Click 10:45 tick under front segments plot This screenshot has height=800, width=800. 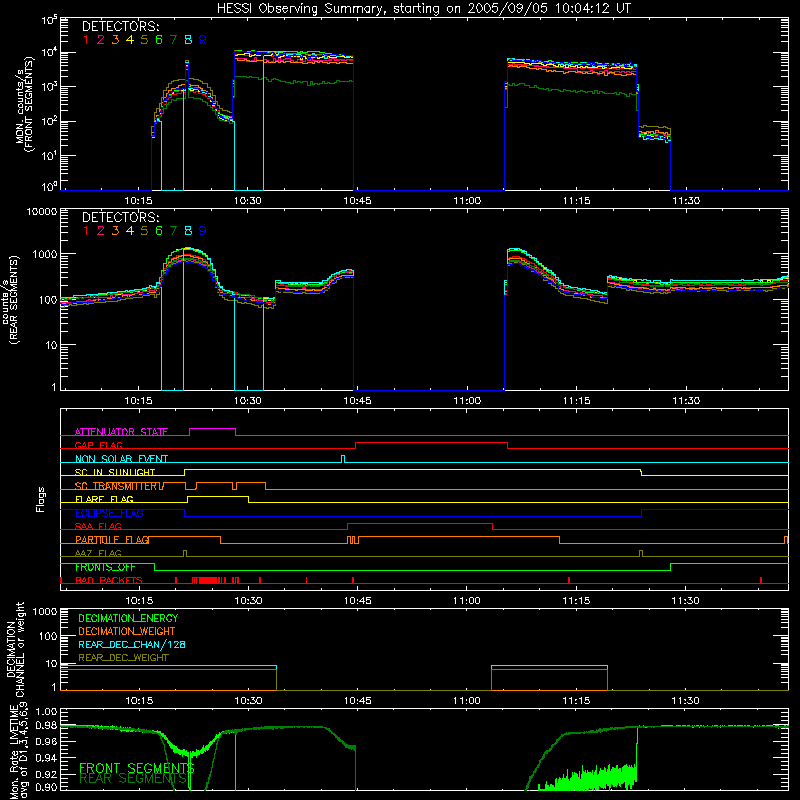pos(357,201)
